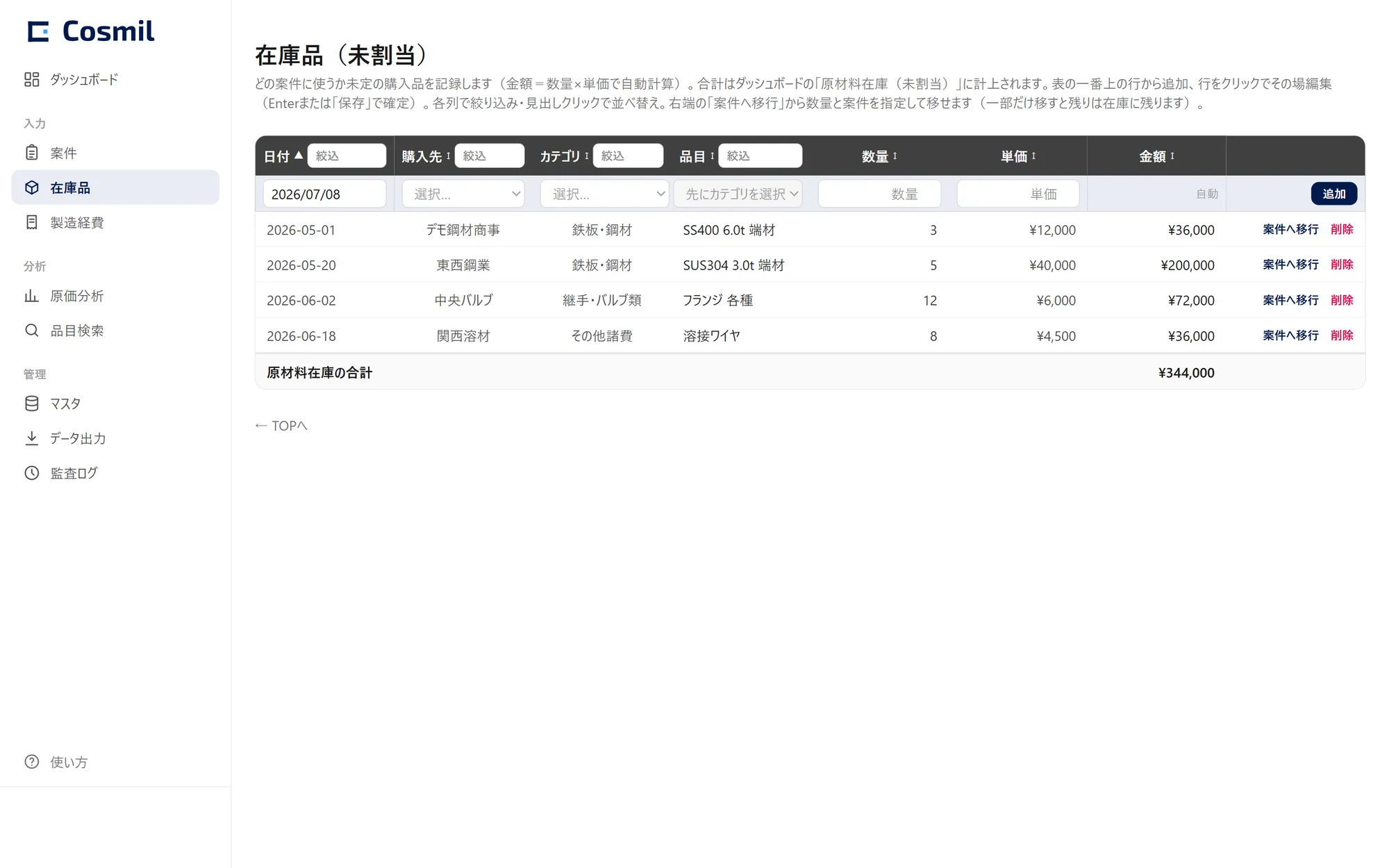
Task: Go to ダッシュボード in sidebar
Action: click(115, 79)
